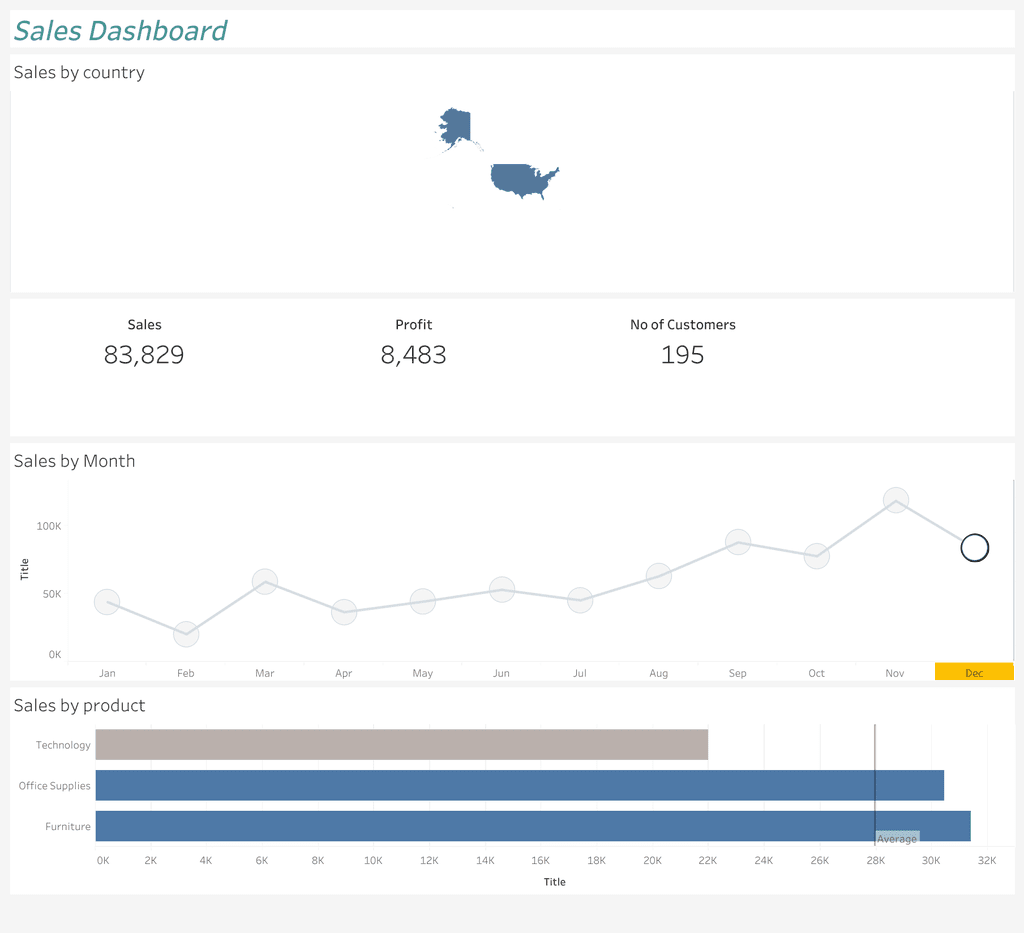The image size is (1024, 933).
Task: Select the Jan data point circle
Action: pyautogui.click(x=107, y=602)
